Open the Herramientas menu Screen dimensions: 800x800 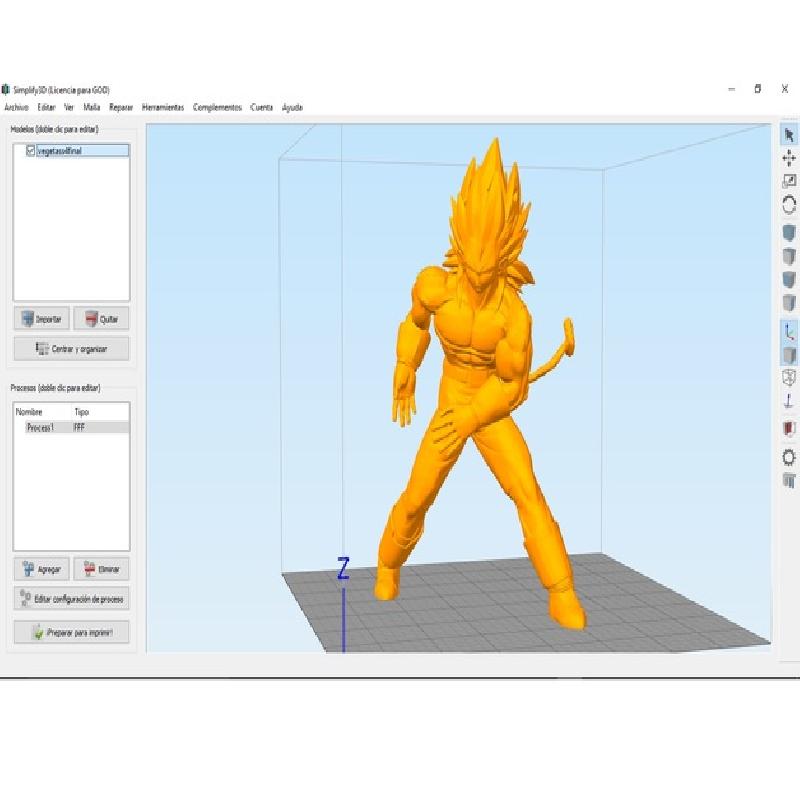pos(163,107)
